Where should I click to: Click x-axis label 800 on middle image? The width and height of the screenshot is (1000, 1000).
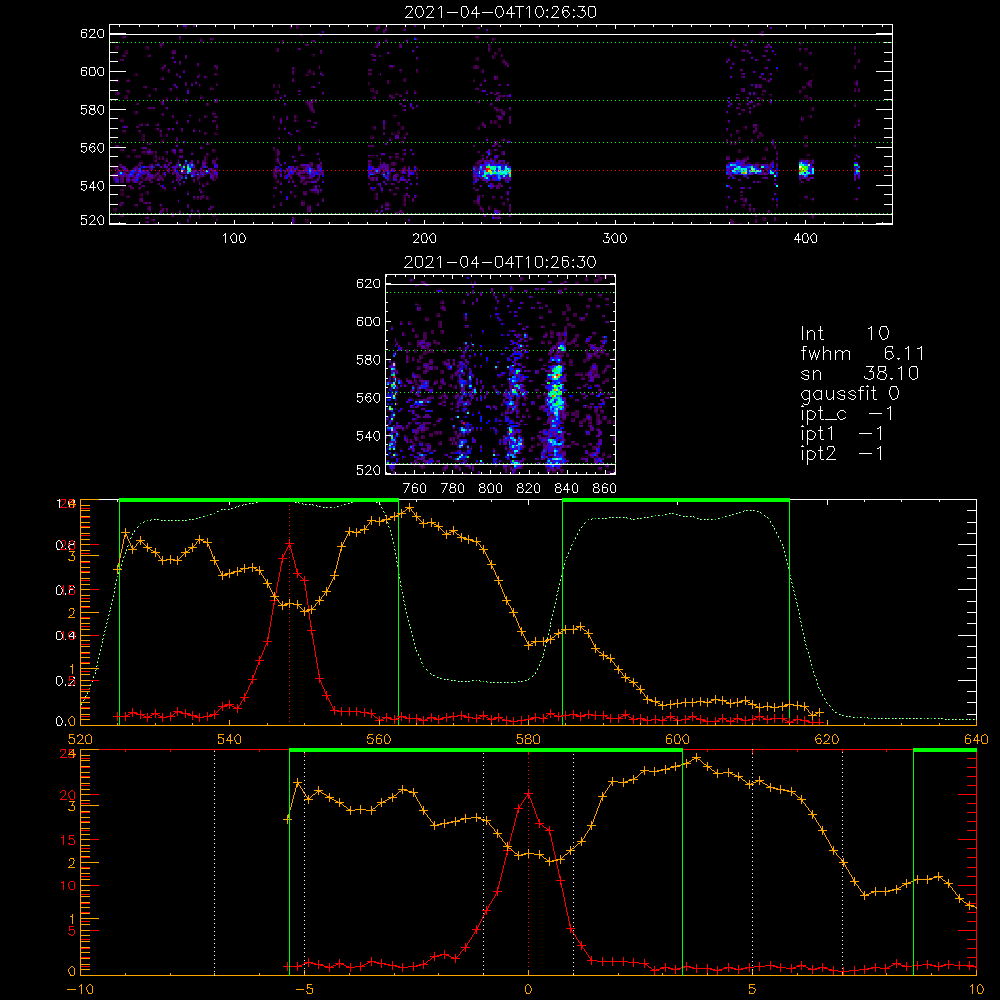[490, 489]
